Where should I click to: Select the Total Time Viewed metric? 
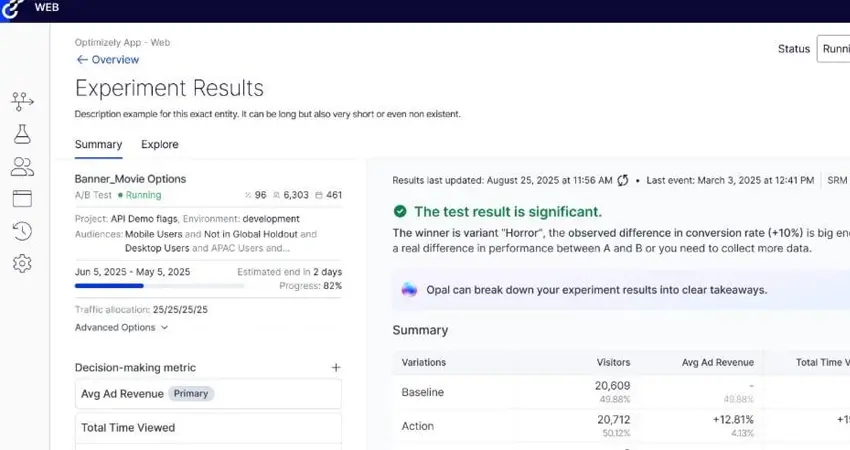click(x=208, y=428)
